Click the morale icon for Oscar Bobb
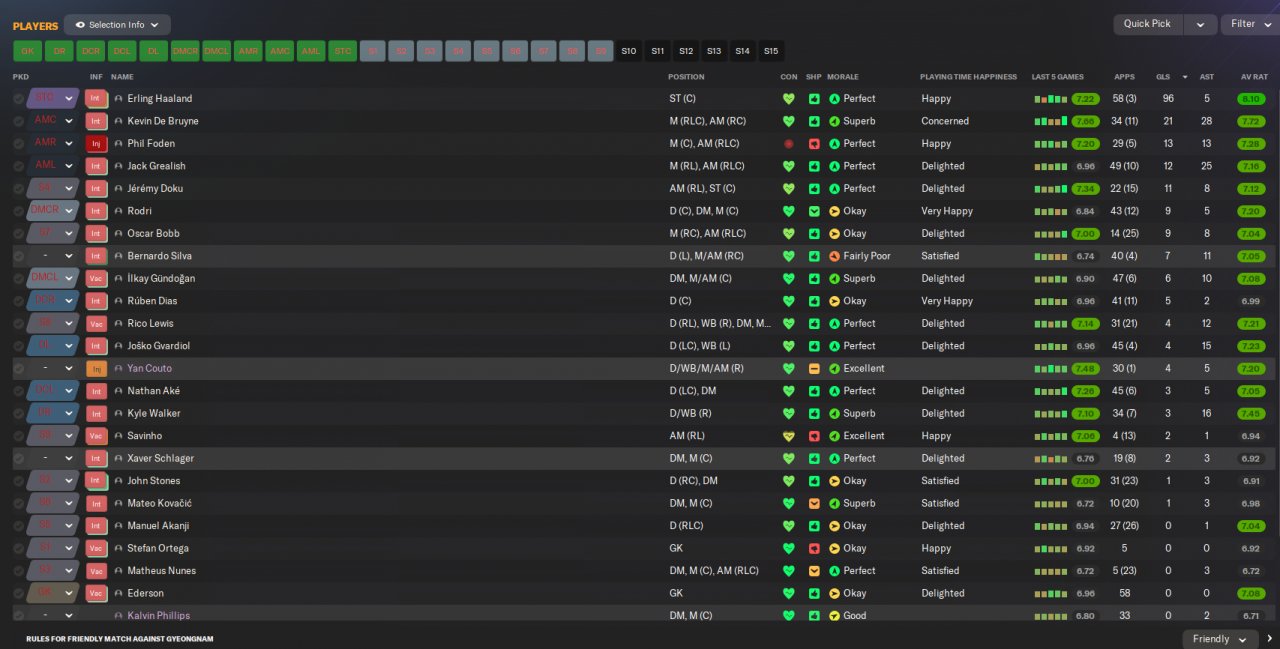The image size is (1280, 649). coord(835,234)
